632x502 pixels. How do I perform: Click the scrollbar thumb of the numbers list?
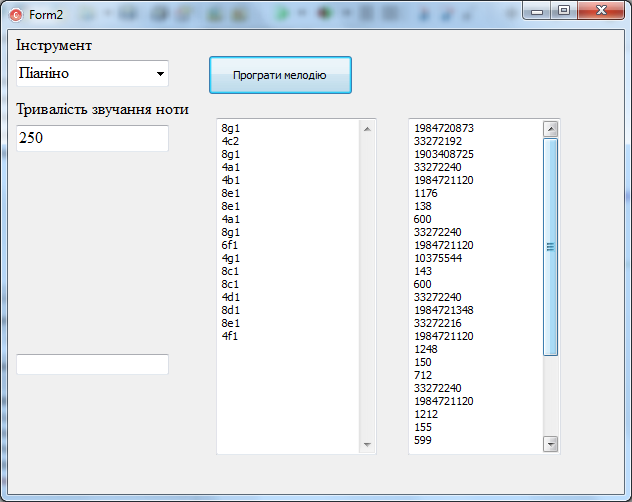(x=550, y=245)
